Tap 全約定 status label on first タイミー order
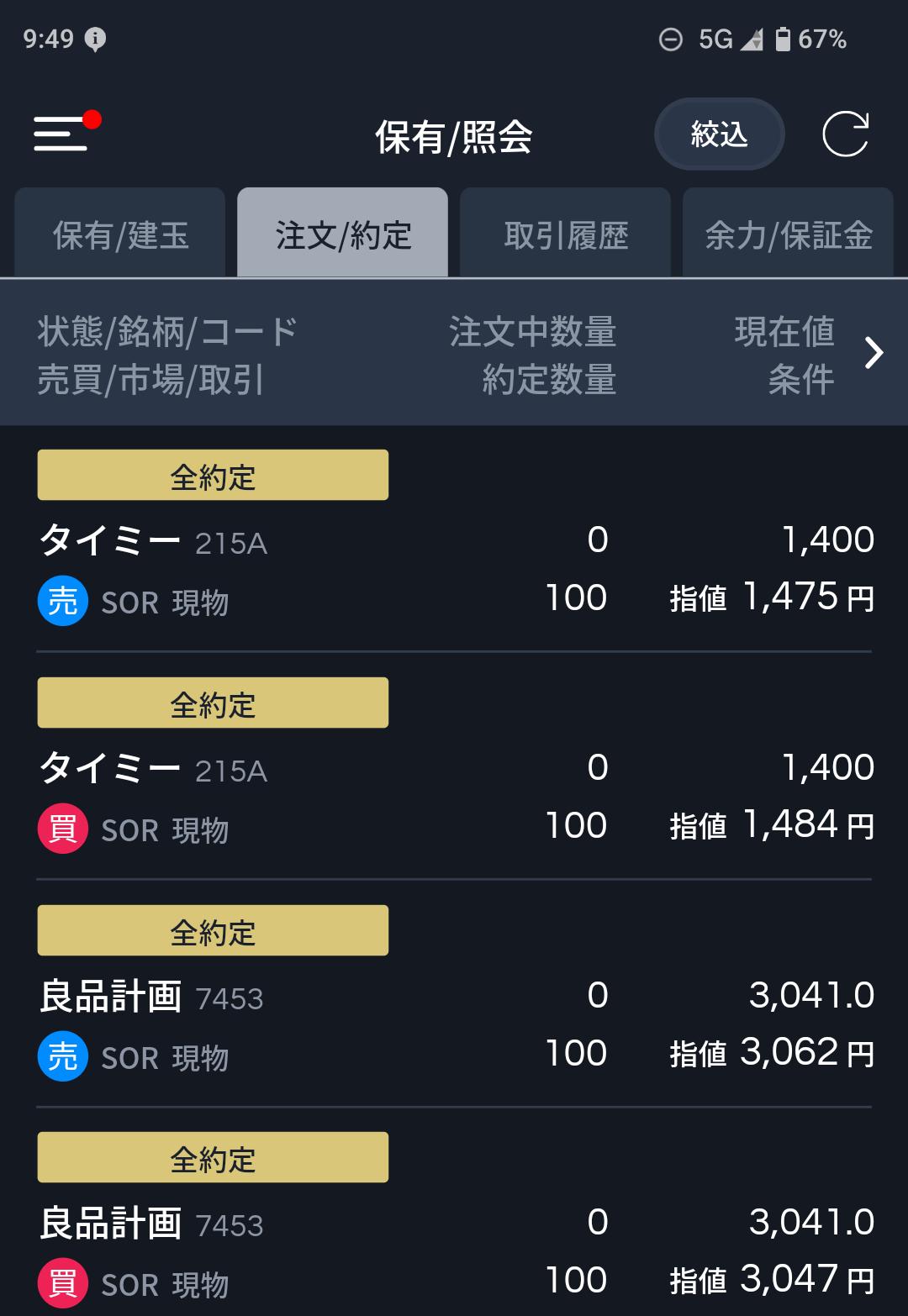 213,476
